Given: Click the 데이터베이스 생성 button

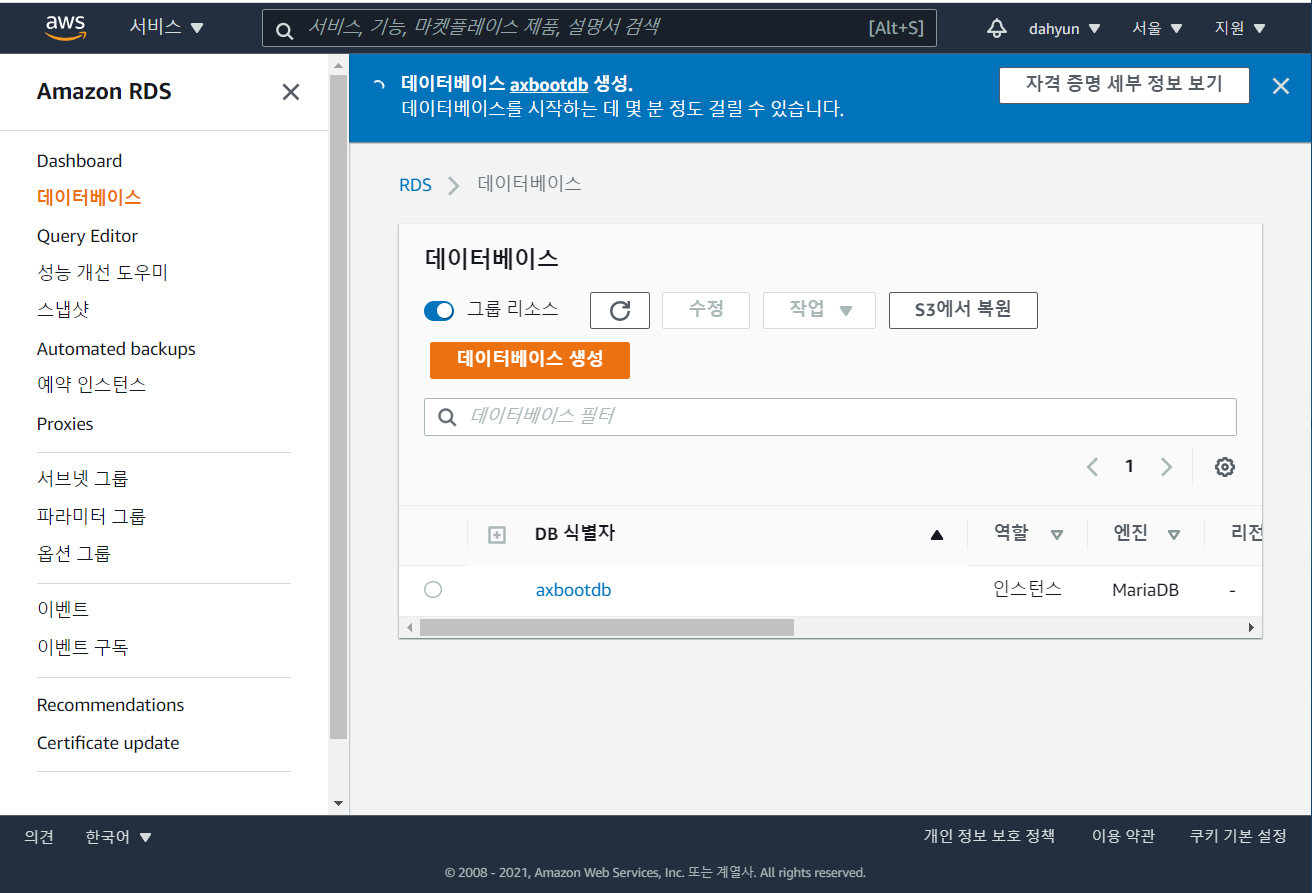Looking at the screenshot, I should 530,360.
